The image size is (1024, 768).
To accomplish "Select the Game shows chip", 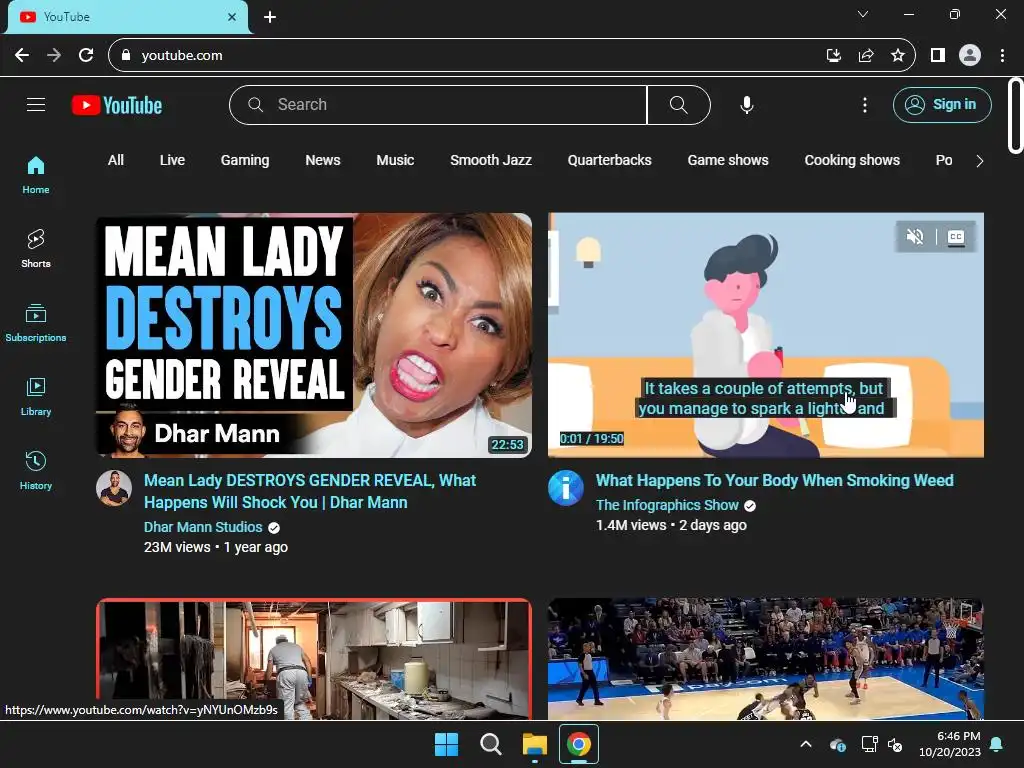I will [x=728, y=160].
